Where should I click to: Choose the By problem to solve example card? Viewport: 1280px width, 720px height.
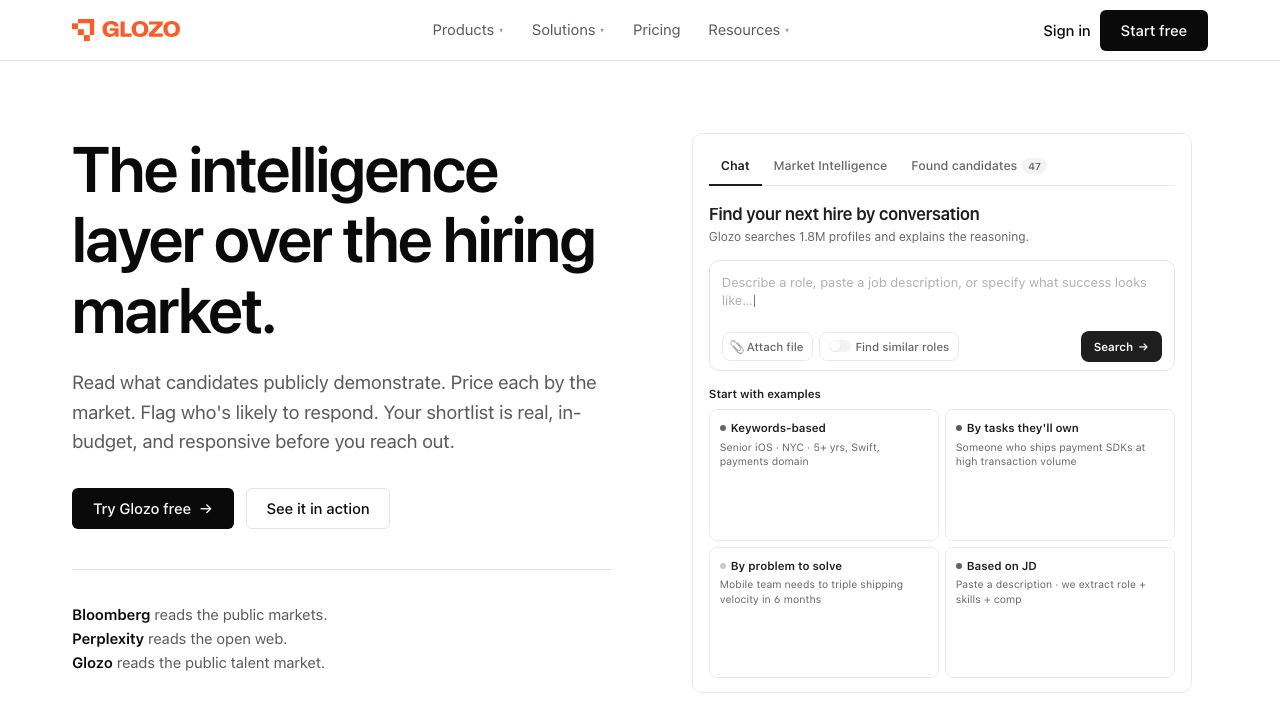(x=824, y=612)
